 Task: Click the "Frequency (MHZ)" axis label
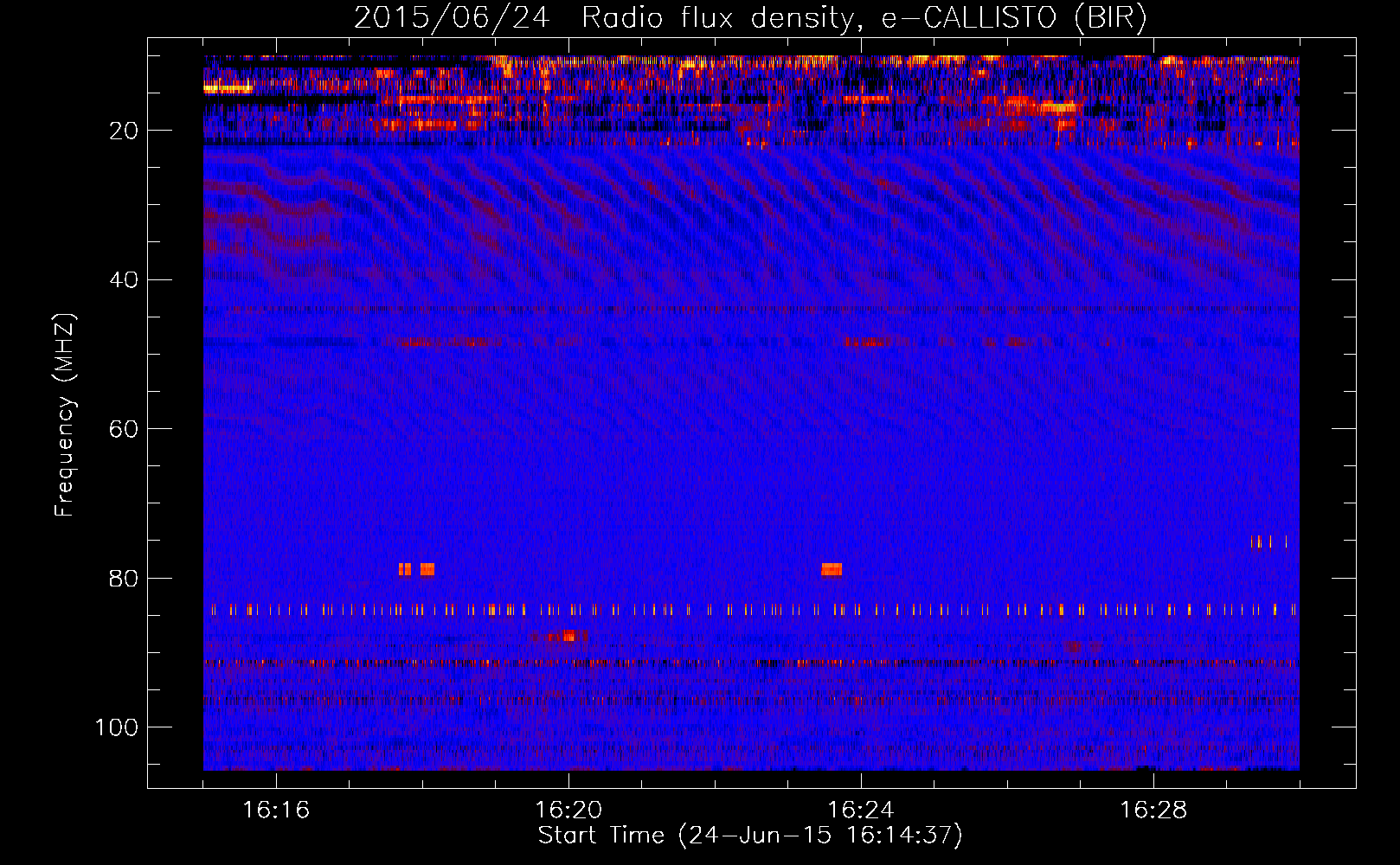coord(65,414)
